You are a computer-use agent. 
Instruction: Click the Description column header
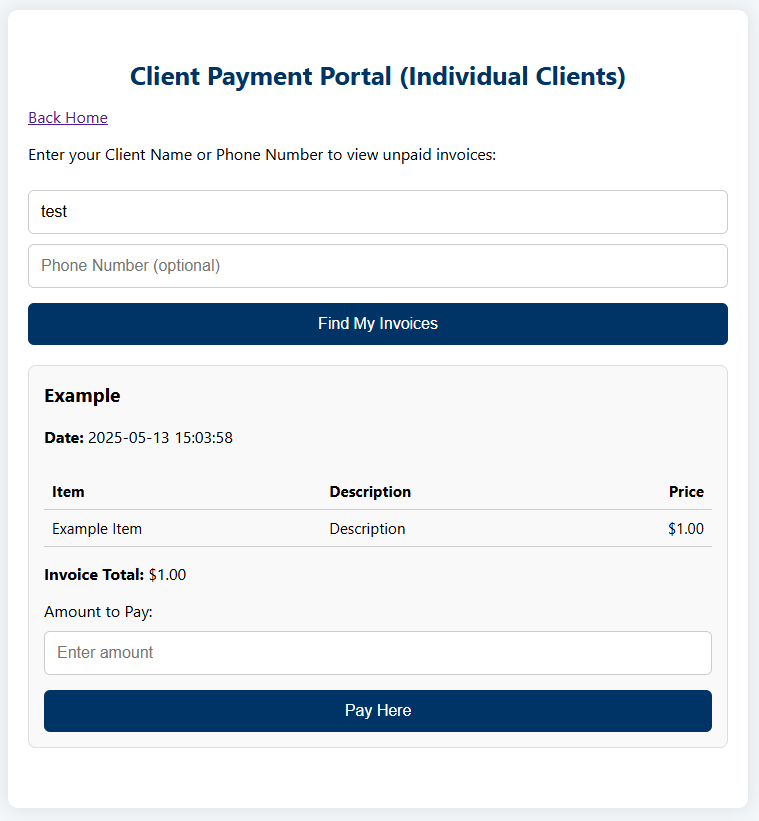pos(370,491)
